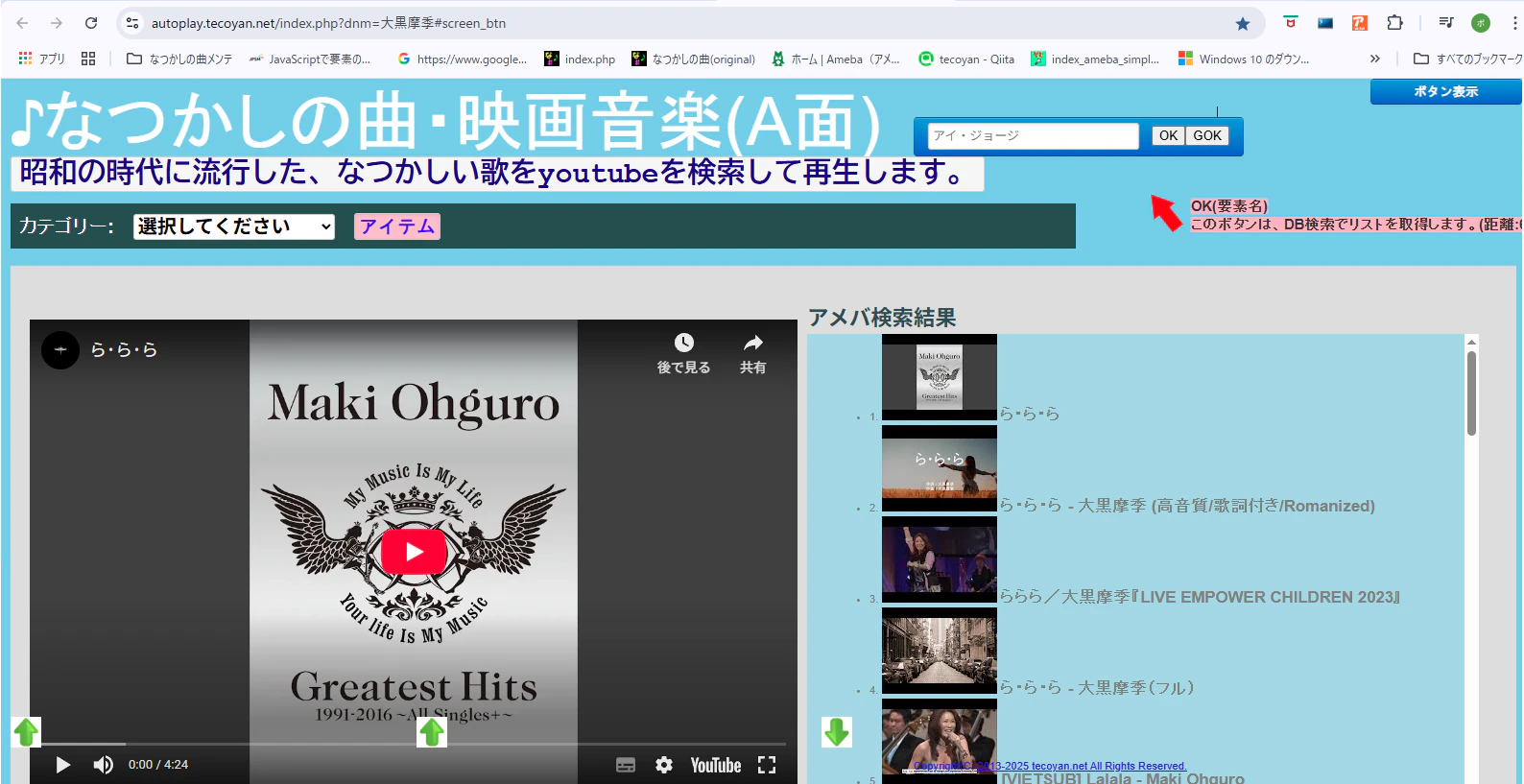Screen dimensions: 1524x784
Task: Open なつかしの曲(original) bookmark
Action: [694, 59]
